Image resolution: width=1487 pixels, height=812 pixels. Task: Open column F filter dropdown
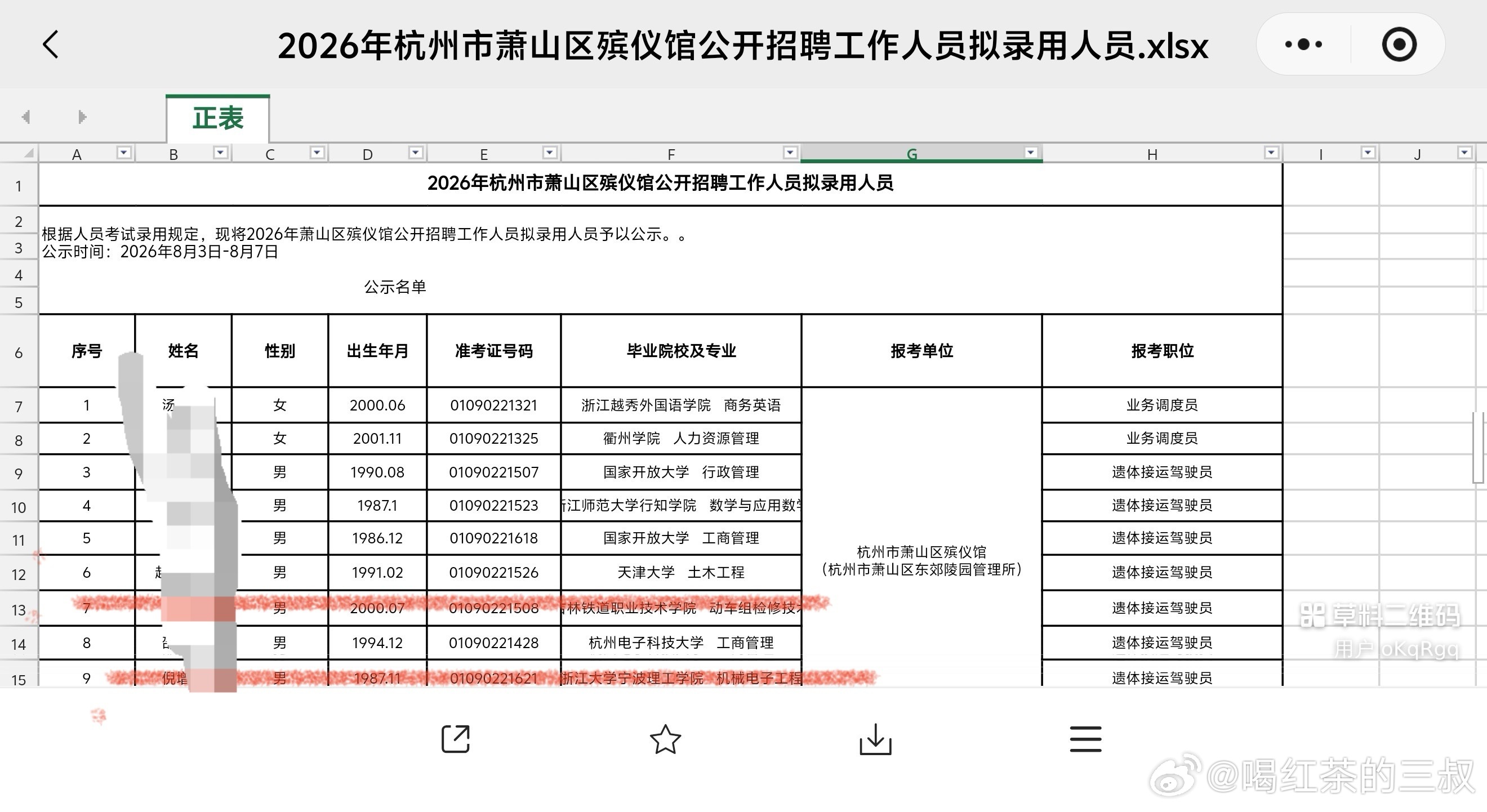click(x=790, y=153)
